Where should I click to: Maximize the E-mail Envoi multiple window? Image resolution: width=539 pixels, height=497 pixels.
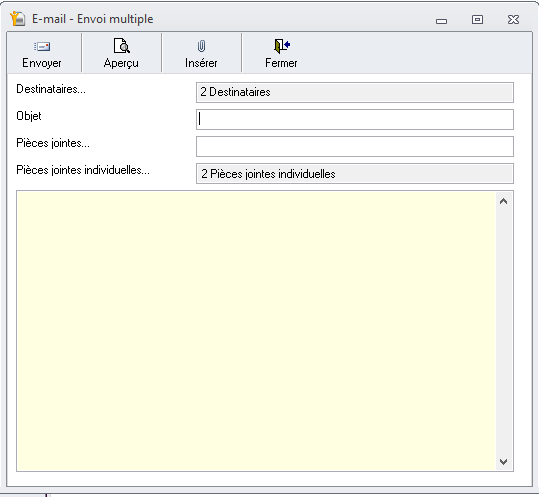[x=477, y=19]
